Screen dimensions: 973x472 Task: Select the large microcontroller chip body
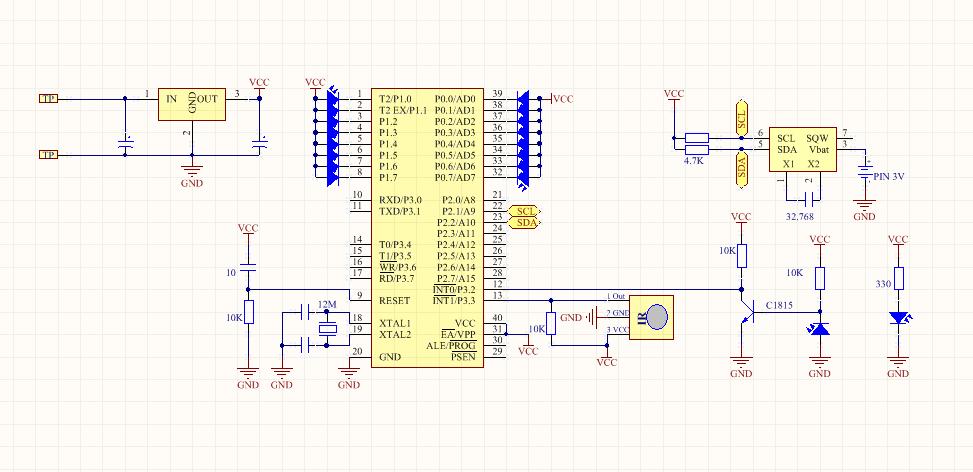click(x=428, y=228)
